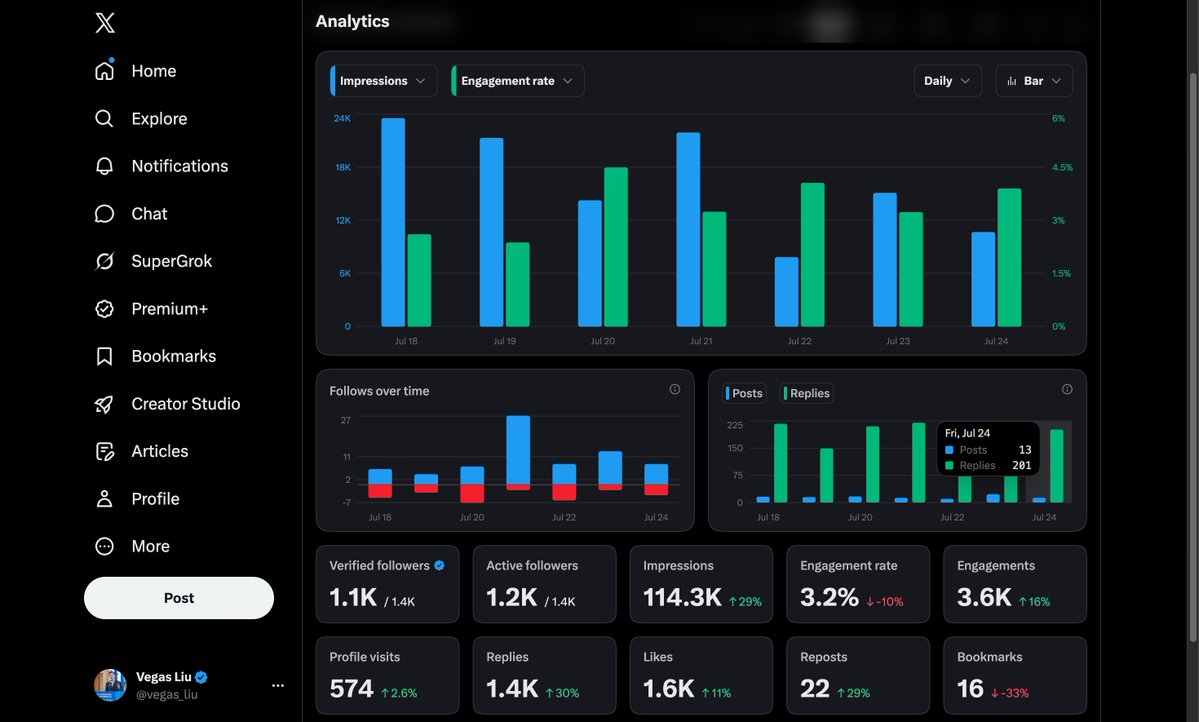The height and width of the screenshot is (722, 1199).
Task: Open info icon on Follows over time
Action: tap(674, 389)
